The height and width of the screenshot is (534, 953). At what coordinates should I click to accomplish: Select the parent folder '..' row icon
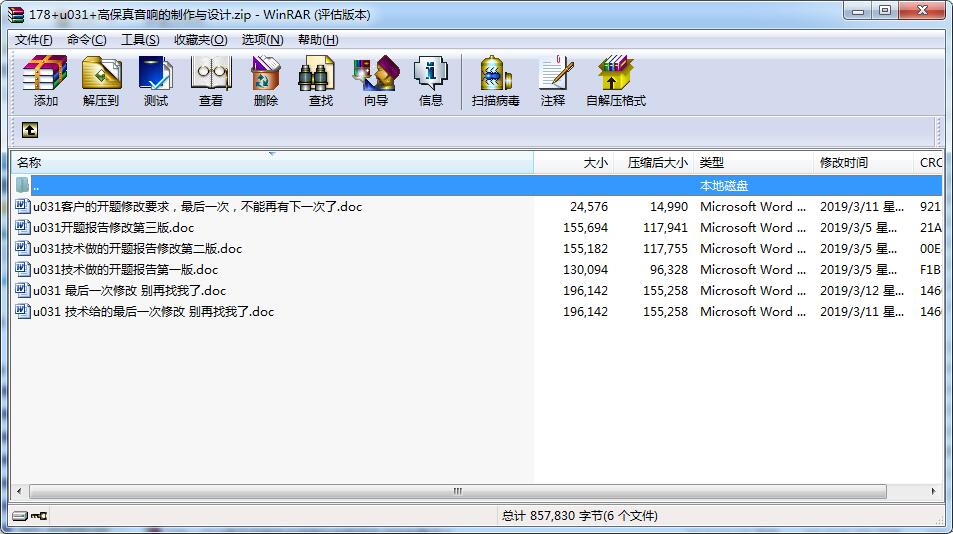pos(22,185)
